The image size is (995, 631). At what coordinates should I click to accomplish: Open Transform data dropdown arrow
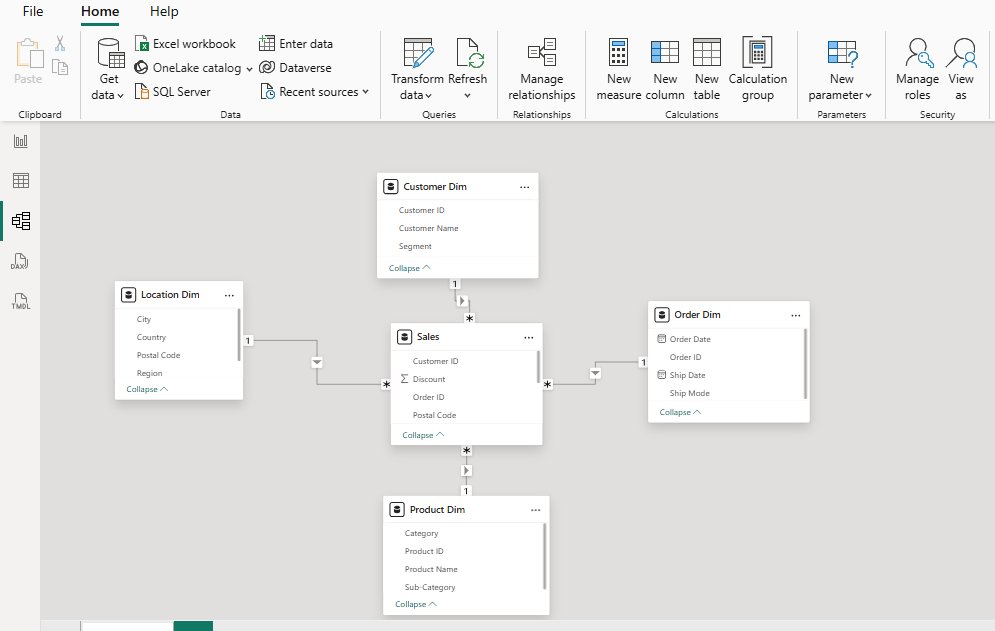428,96
